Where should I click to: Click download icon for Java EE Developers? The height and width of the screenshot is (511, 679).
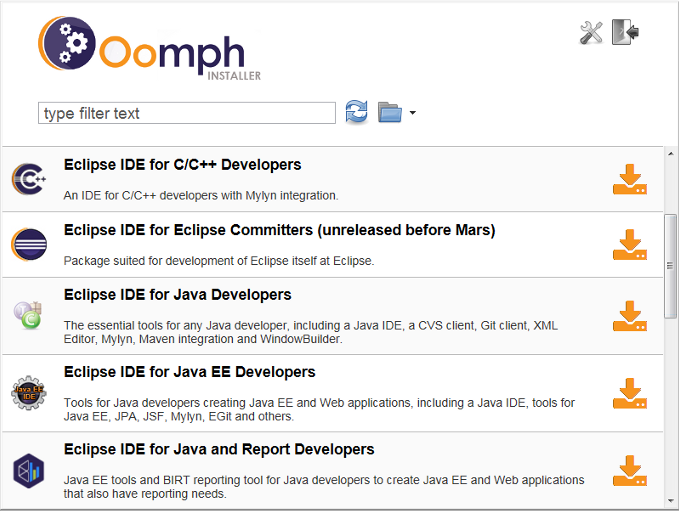(x=629, y=393)
